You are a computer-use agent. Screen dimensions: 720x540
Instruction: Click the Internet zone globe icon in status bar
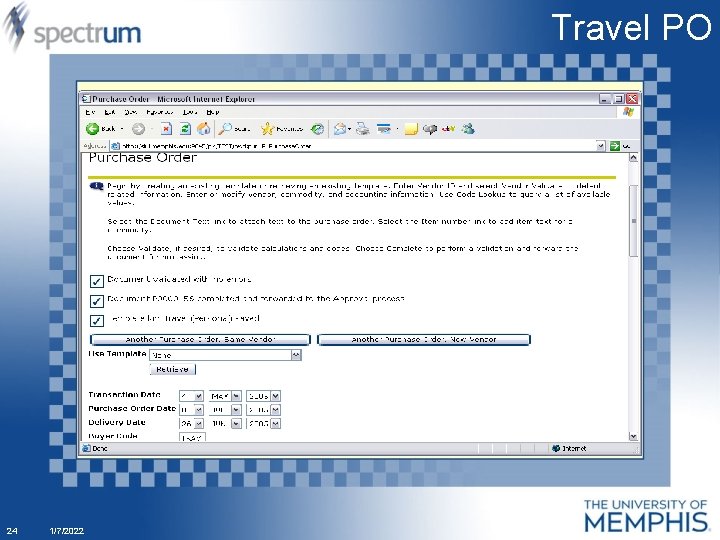(x=556, y=448)
